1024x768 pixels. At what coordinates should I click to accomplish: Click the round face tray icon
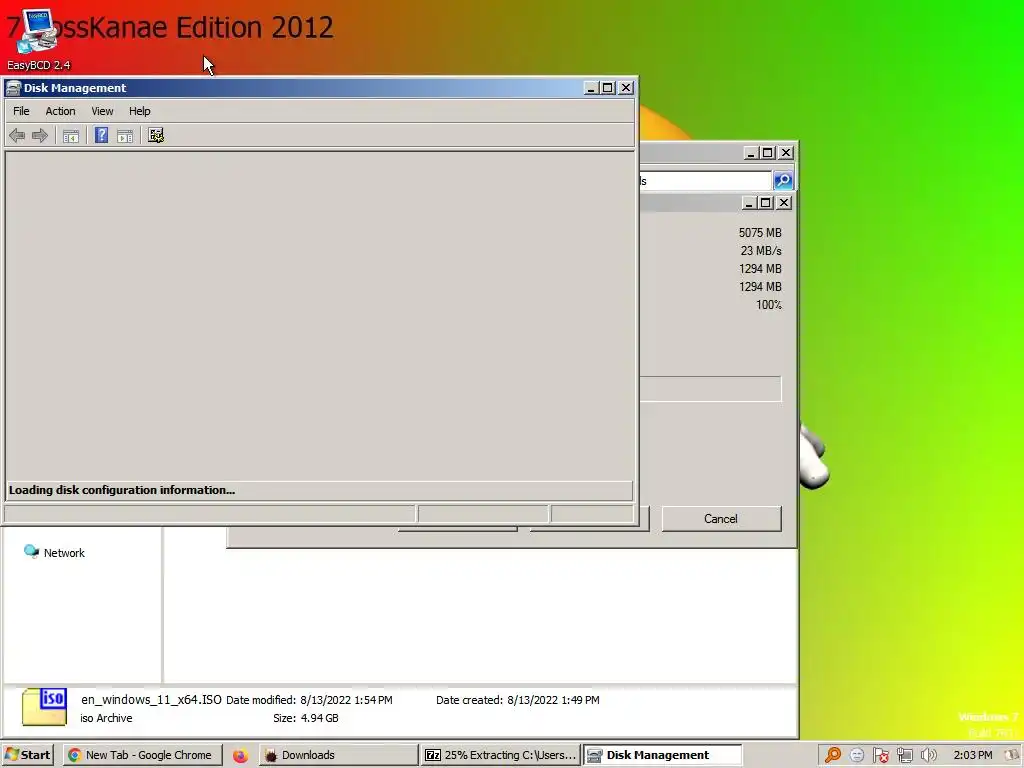click(857, 755)
